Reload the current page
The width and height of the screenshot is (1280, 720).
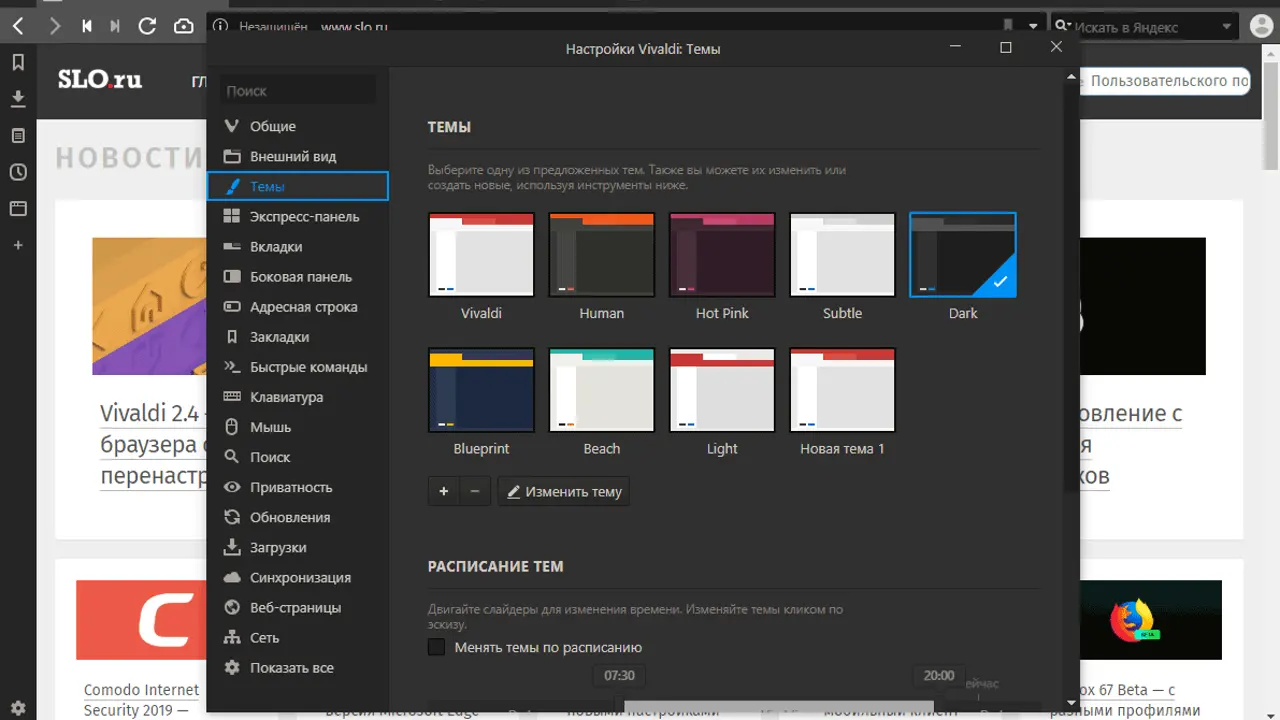[147, 26]
